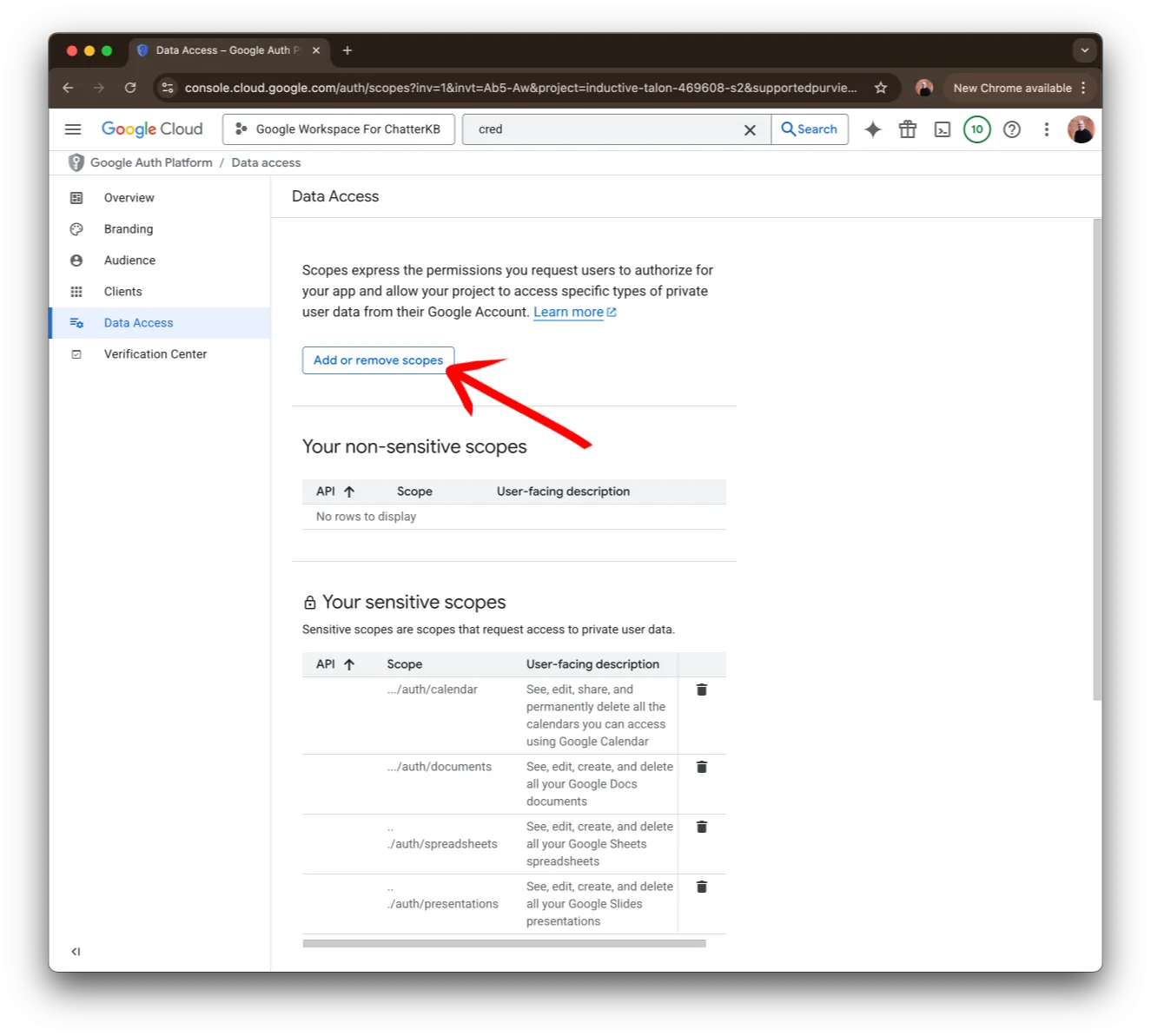Click the Google Cloud logo

(x=152, y=129)
